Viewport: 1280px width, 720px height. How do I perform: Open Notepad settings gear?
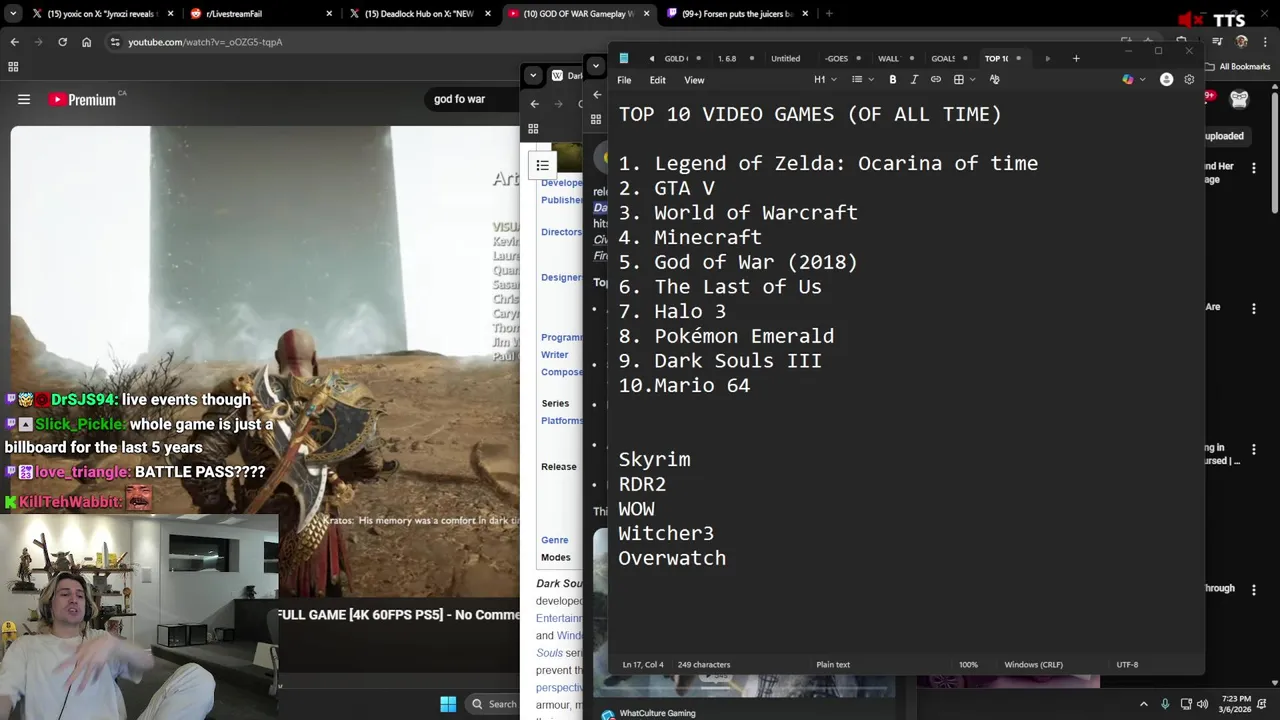pyautogui.click(x=1189, y=79)
